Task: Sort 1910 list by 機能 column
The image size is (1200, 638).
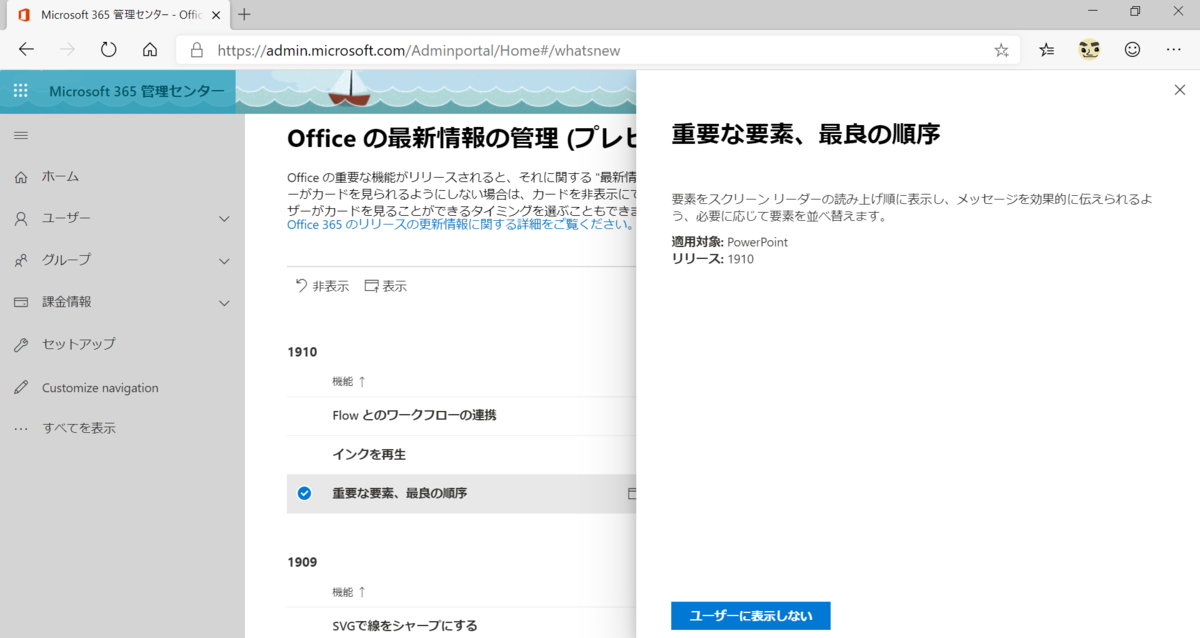Action: point(349,382)
